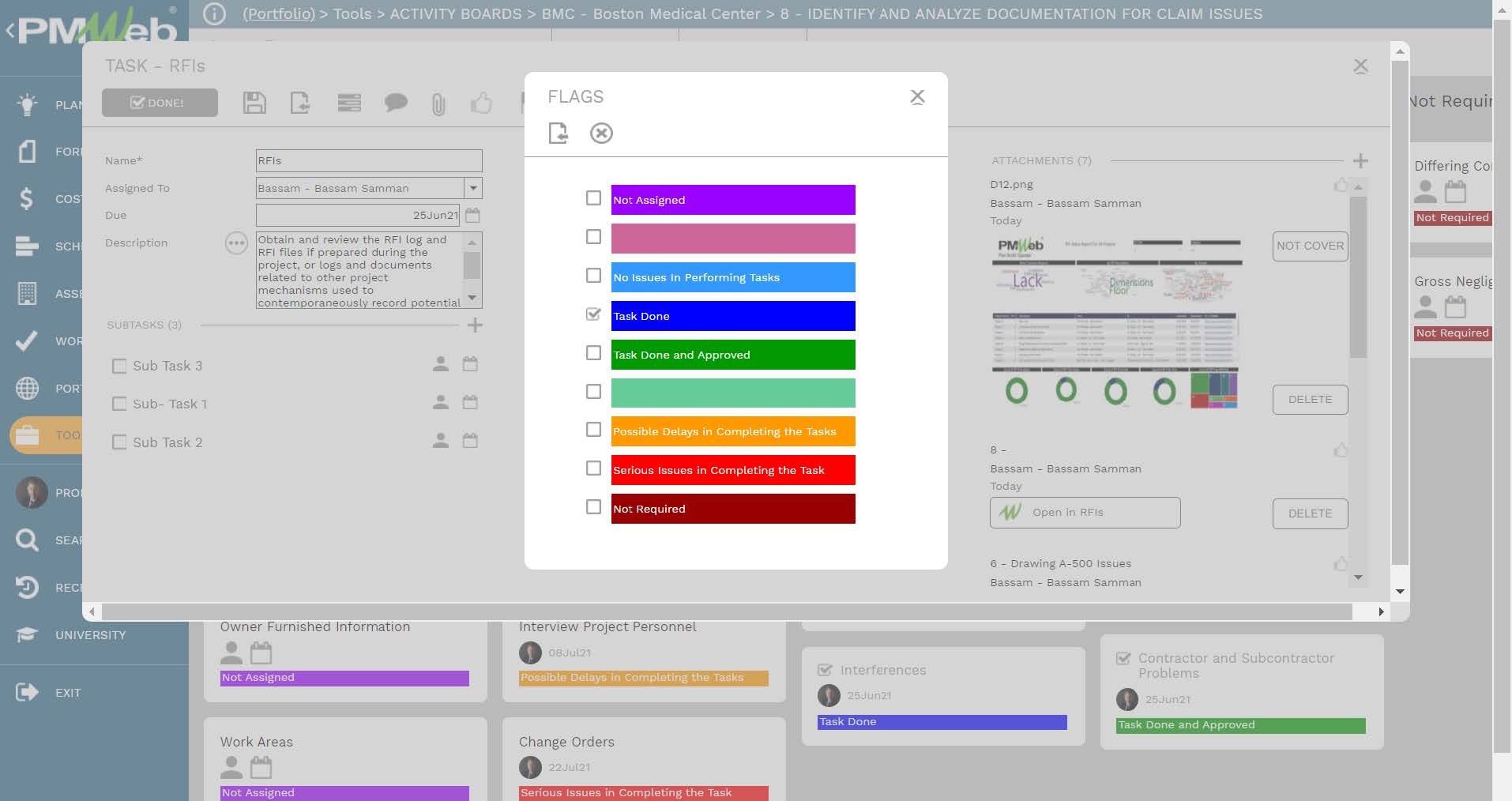Click the calendar icon for Sub Task 3
Image resolution: width=1512 pixels, height=801 pixels.
[470, 364]
